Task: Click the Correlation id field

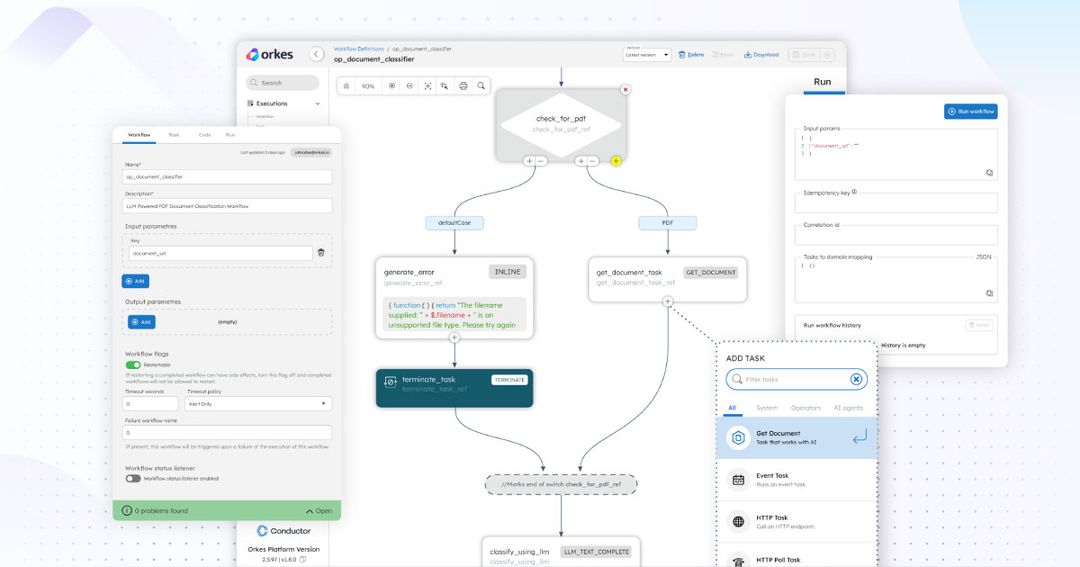Action: 896,236
